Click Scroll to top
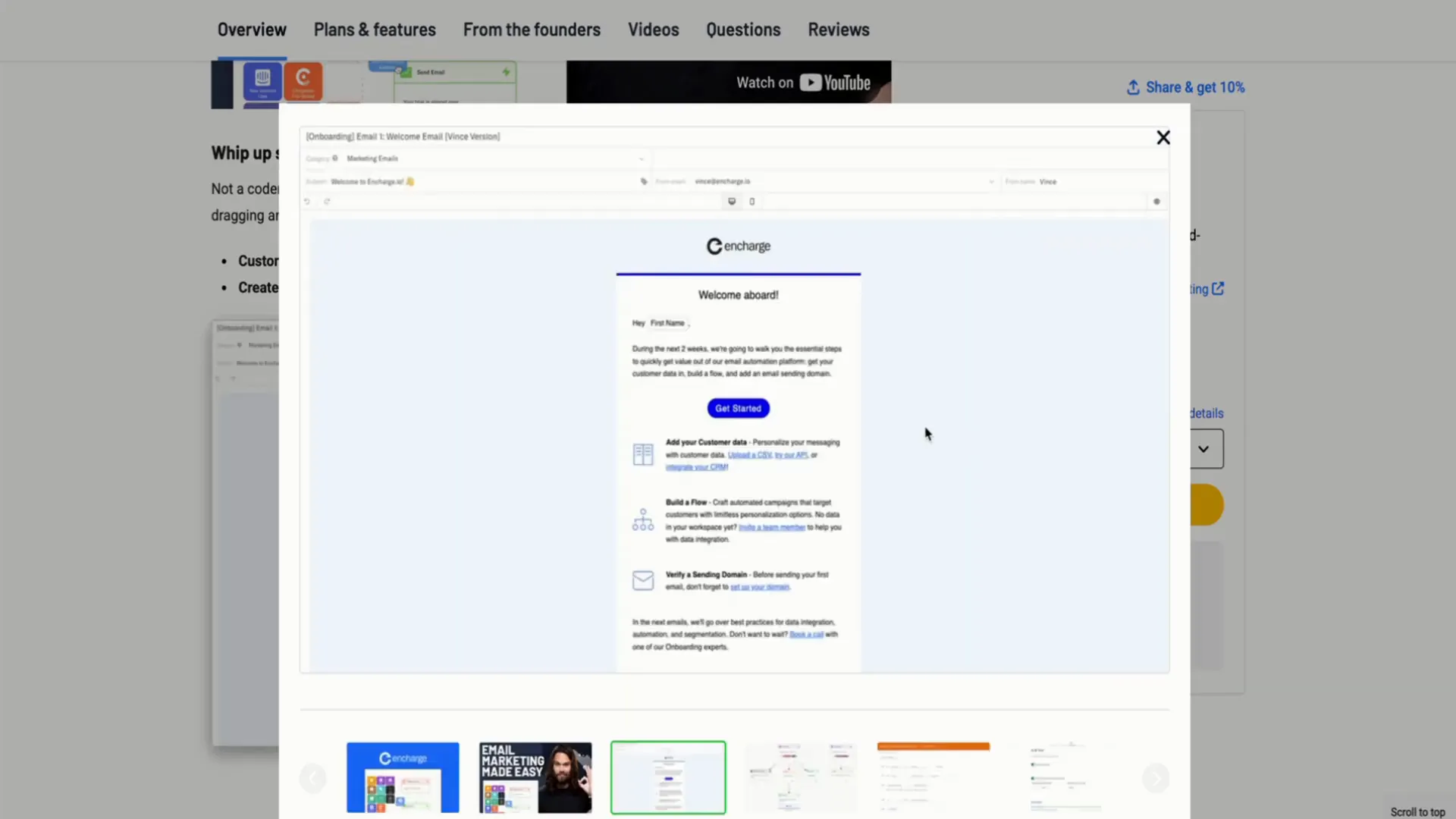The image size is (1456, 819). pos(1417,811)
